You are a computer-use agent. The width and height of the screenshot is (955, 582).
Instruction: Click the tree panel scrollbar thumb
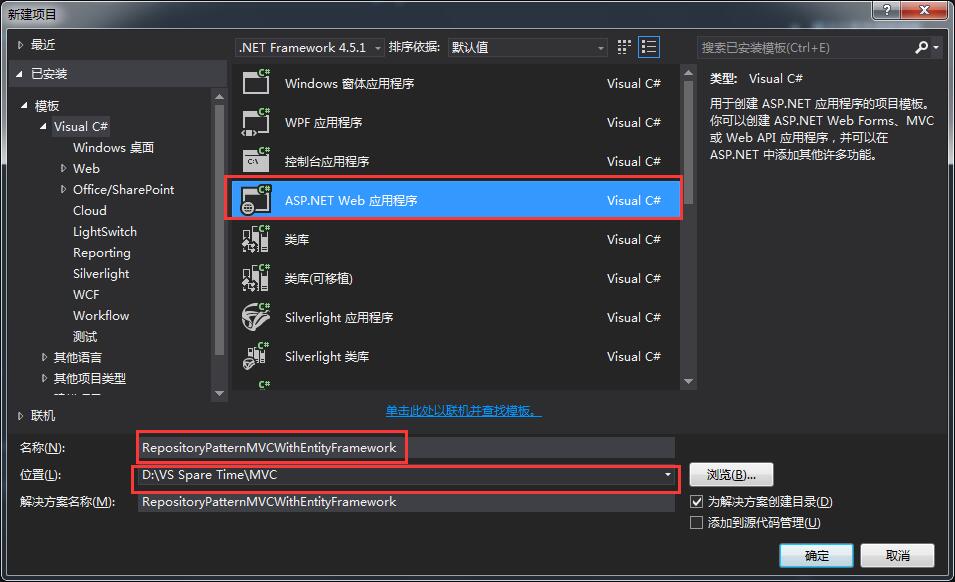coord(220,230)
